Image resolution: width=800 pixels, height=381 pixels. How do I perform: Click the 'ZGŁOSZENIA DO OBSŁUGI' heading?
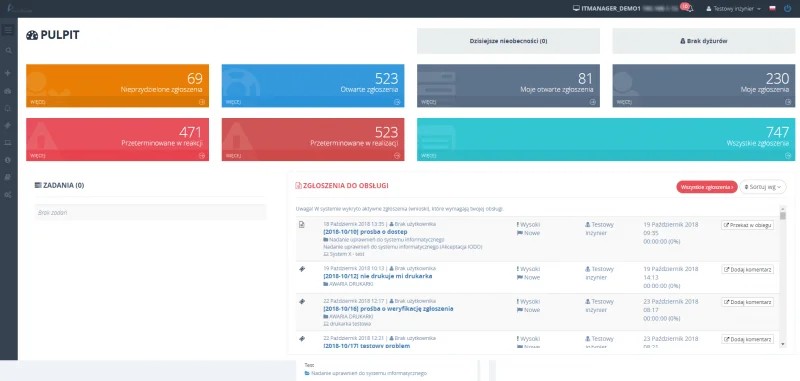pyautogui.click(x=342, y=186)
